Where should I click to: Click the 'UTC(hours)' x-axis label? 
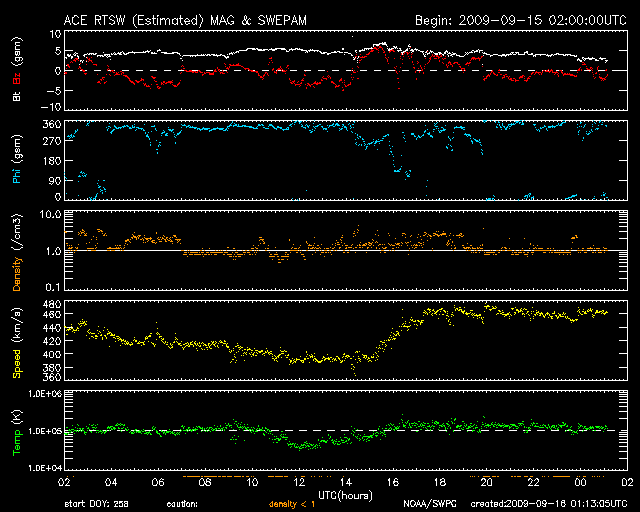(x=345, y=496)
